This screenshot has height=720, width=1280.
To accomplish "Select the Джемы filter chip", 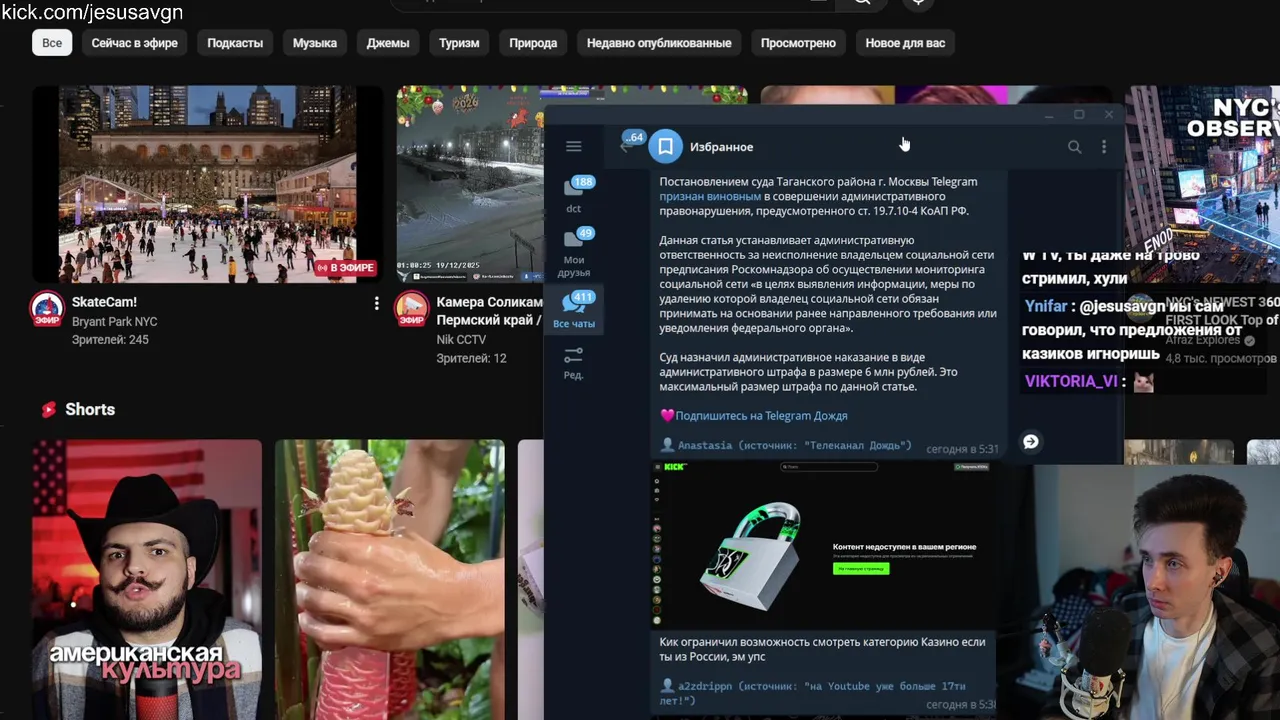I will [x=388, y=43].
